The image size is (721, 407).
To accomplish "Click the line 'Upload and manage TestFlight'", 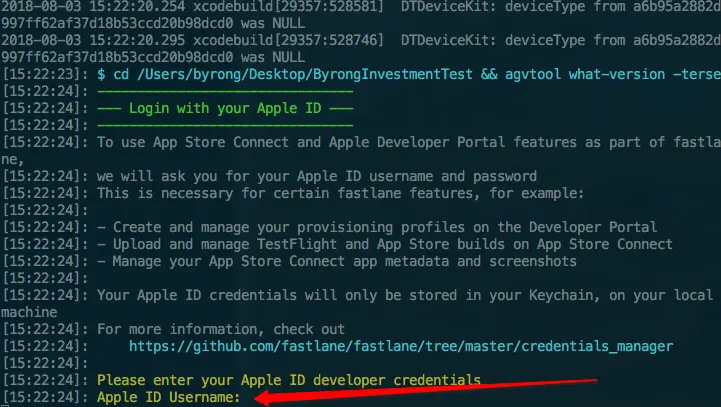I will coord(385,244).
